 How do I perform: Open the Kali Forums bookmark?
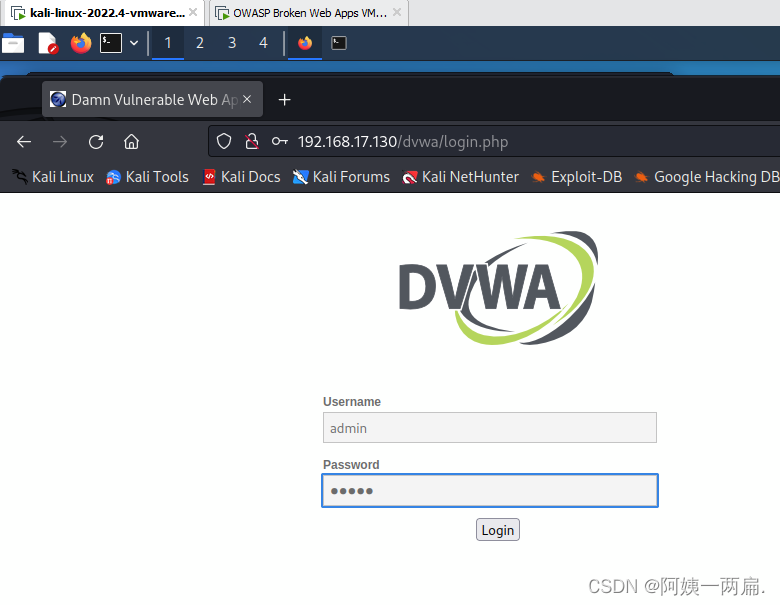[341, 177]
